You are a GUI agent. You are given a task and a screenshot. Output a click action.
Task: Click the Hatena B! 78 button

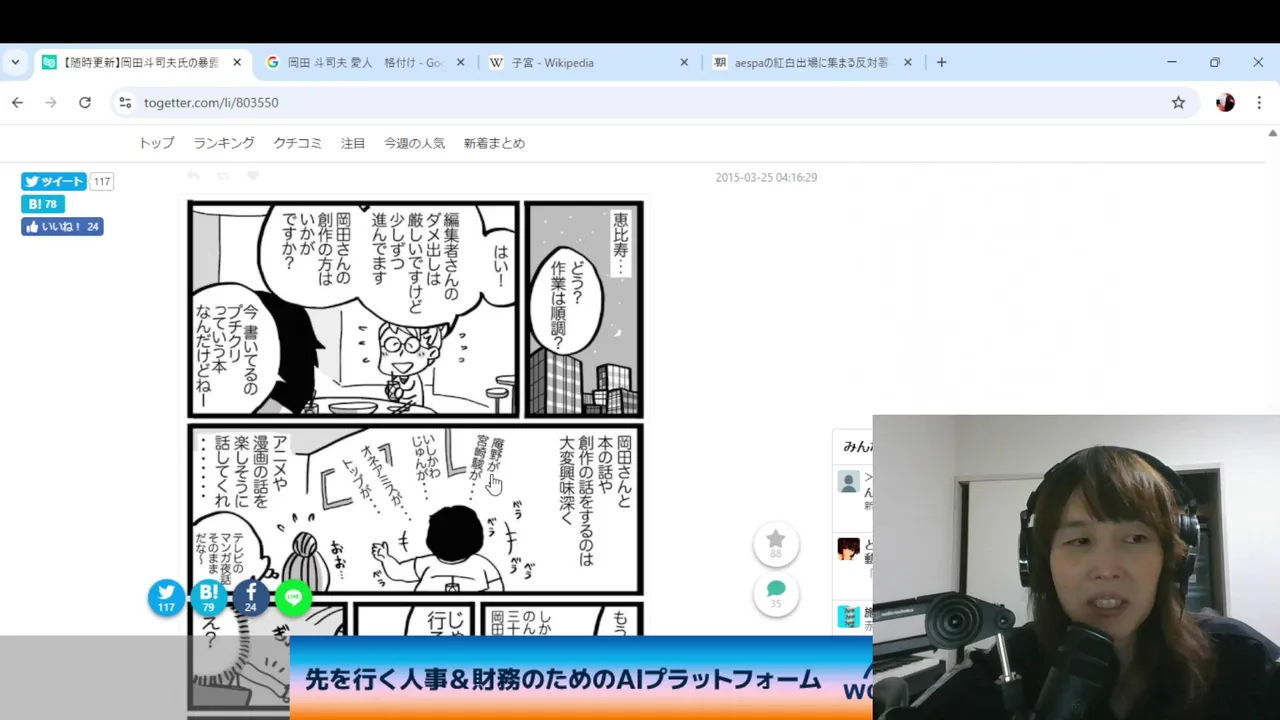(43, 204)
